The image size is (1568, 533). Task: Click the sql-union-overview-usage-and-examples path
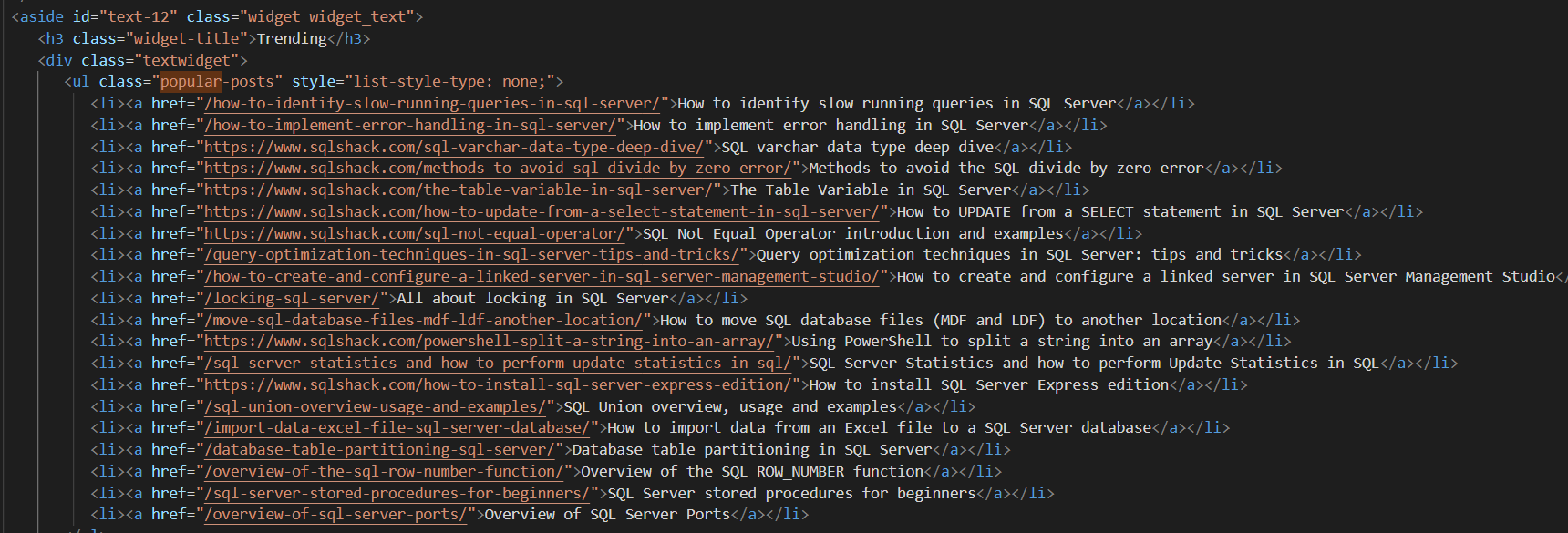375,407
